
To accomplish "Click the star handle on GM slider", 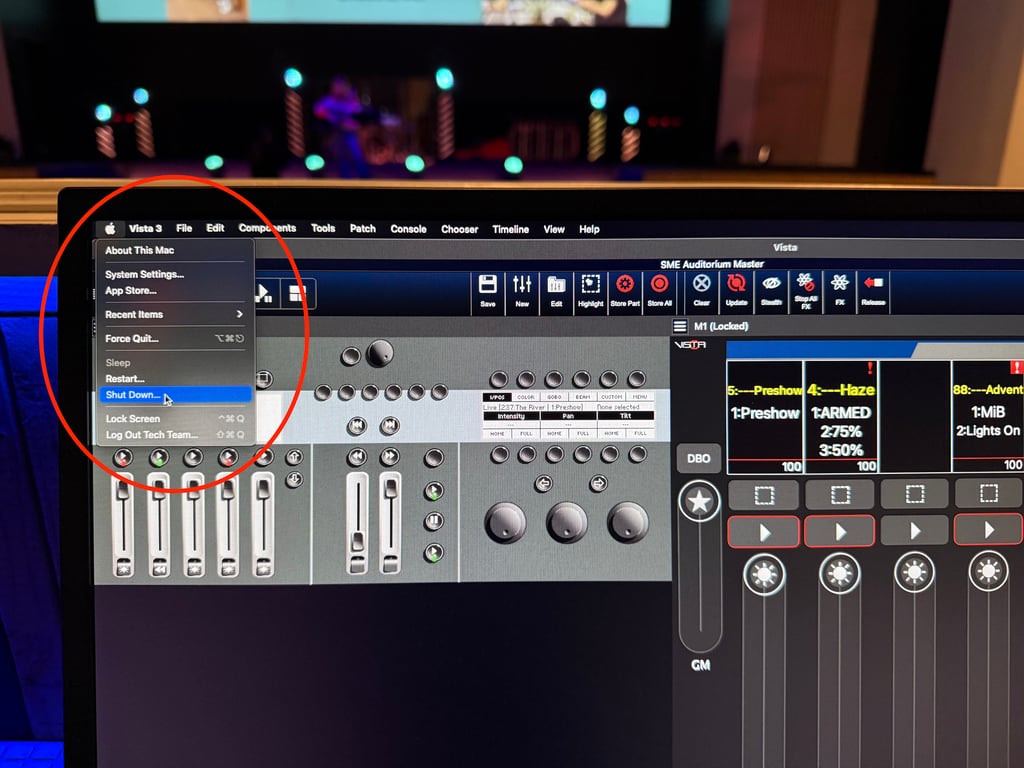I will (x=699, y=502).
